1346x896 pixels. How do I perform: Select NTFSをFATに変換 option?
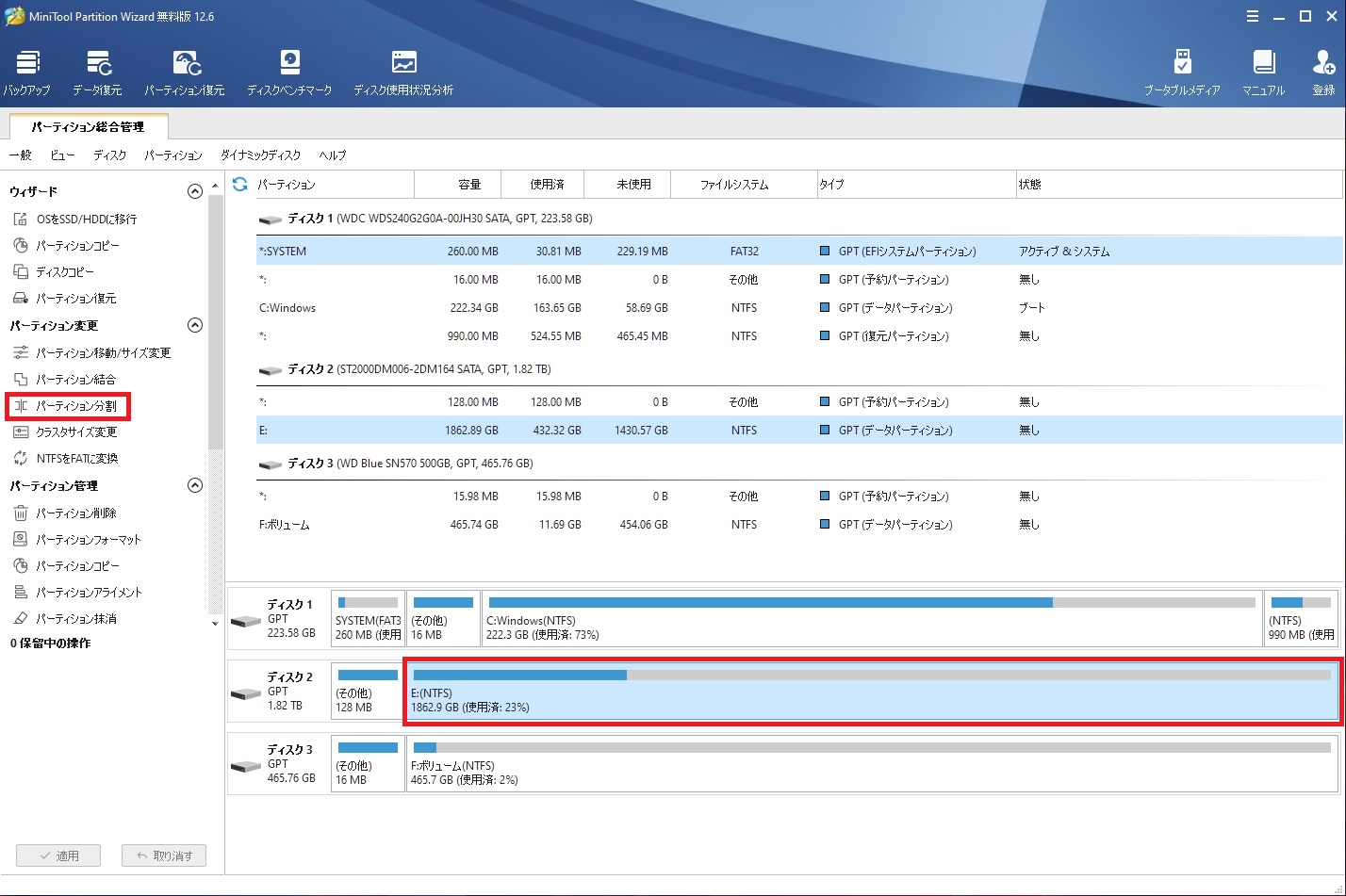tap(66, 458)
